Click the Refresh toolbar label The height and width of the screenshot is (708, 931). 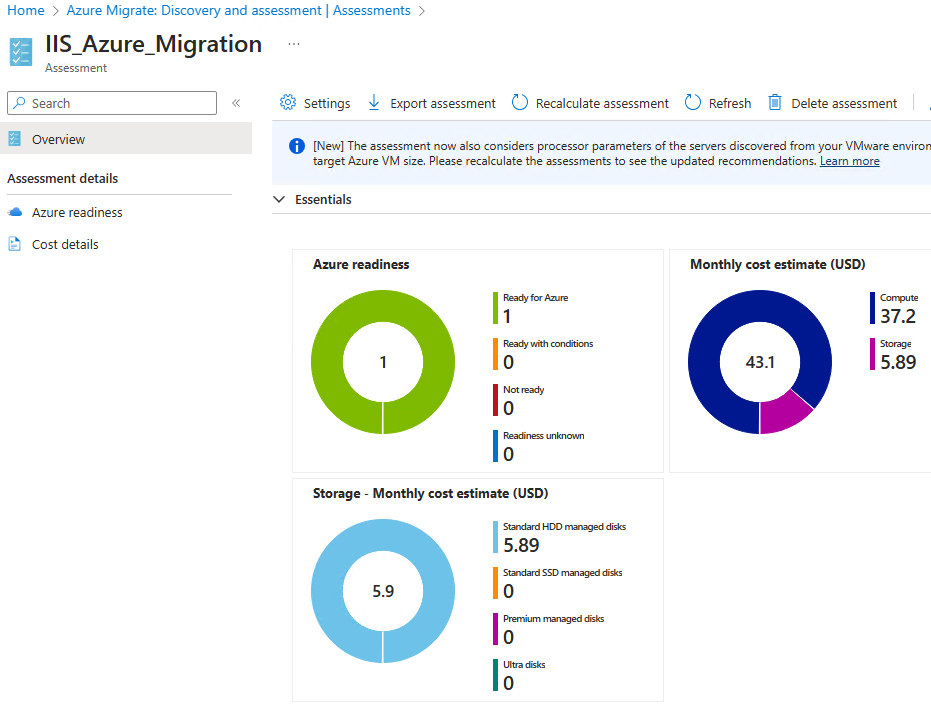(730, 103)
